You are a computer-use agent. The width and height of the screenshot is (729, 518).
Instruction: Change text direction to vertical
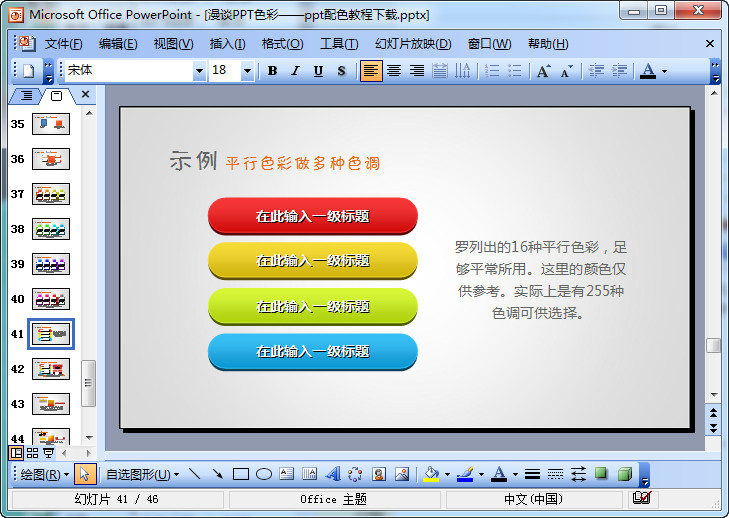pos(462,71)
